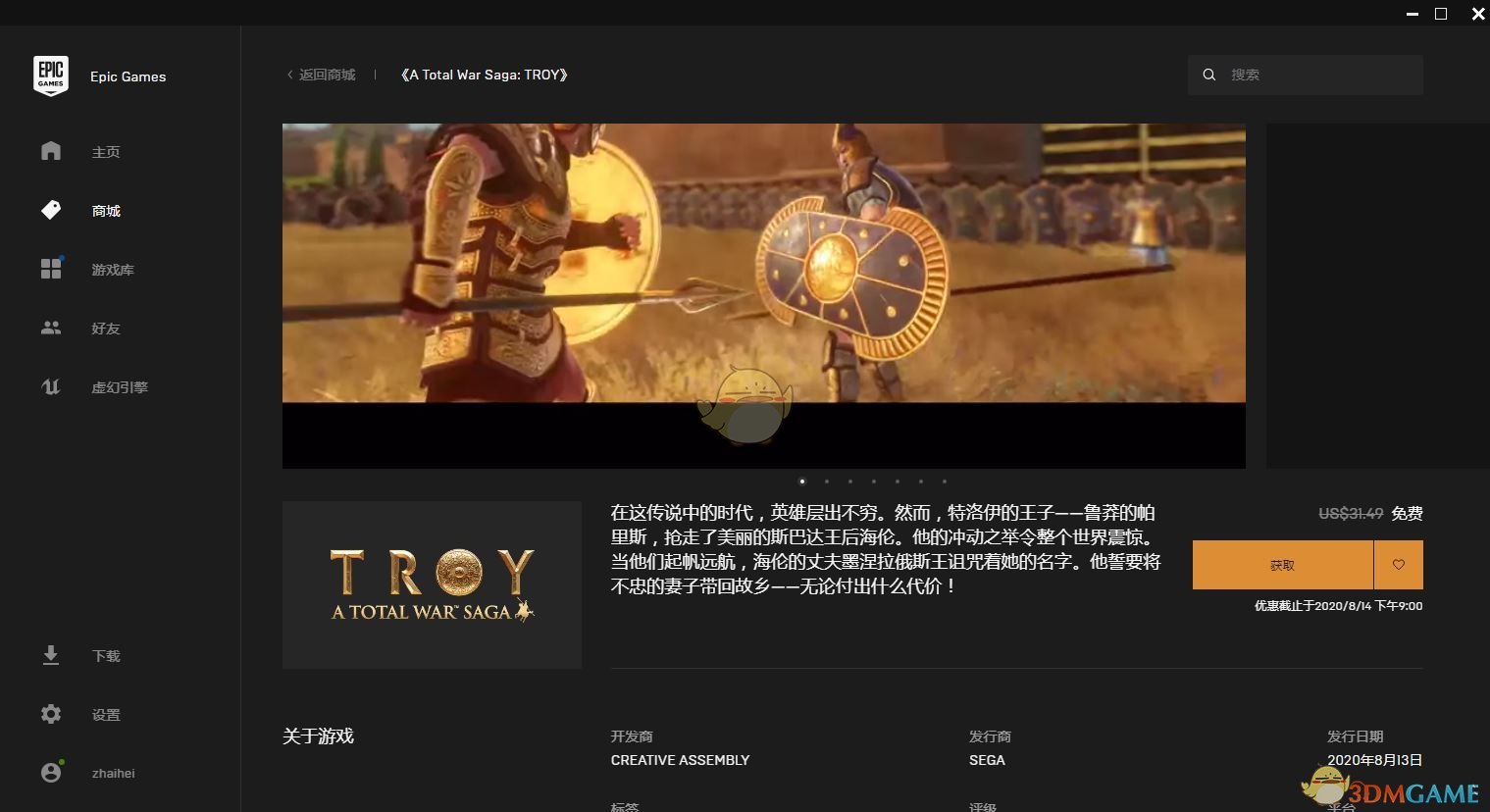The image size is (1490, 812).
Task: Click the 免费 free price label
Action: [x=1407, y=513]
